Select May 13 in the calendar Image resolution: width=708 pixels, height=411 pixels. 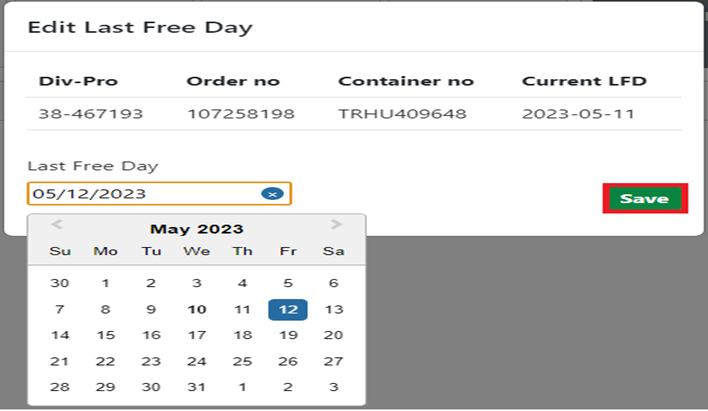[x=334, y=309]
